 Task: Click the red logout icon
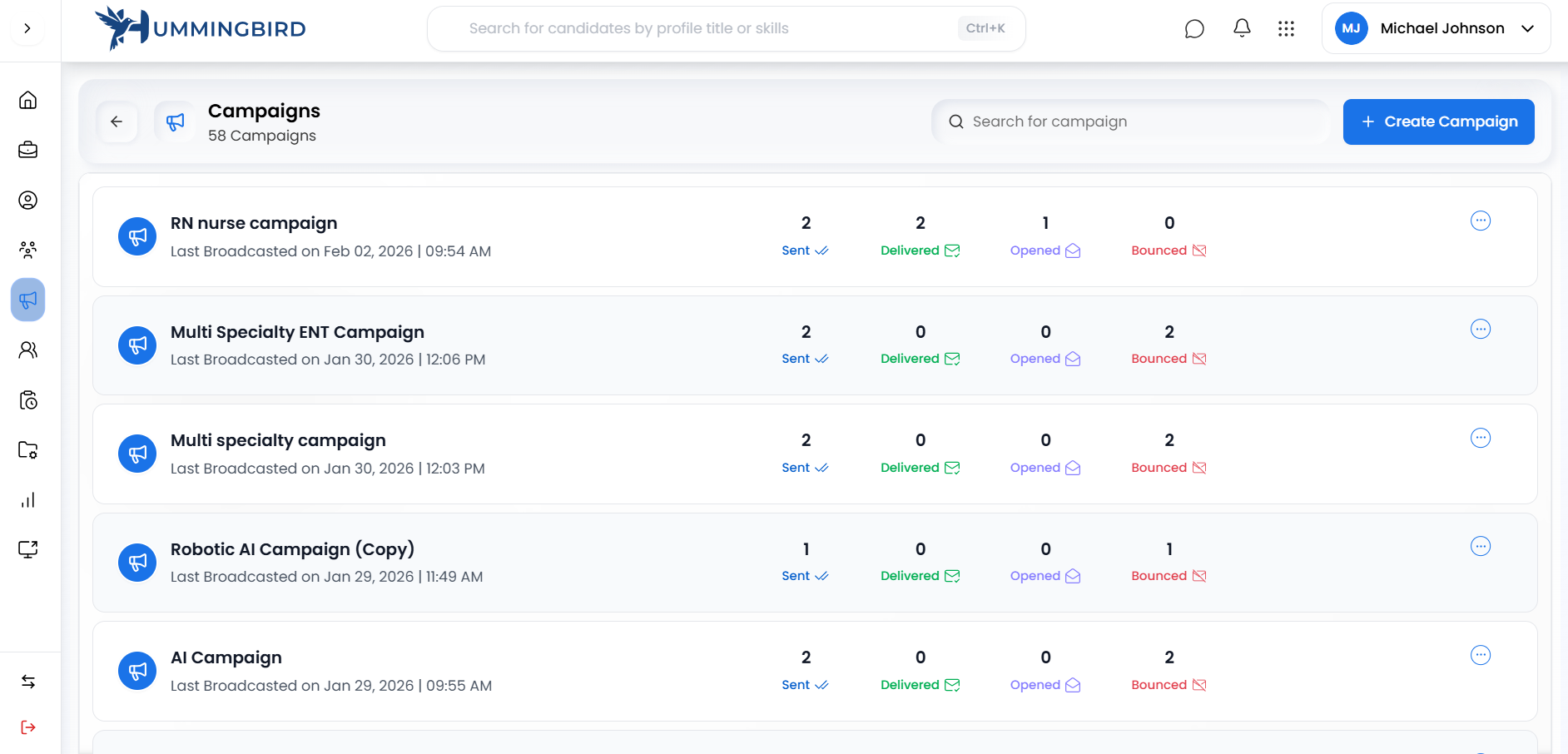(x=27, y=727)
